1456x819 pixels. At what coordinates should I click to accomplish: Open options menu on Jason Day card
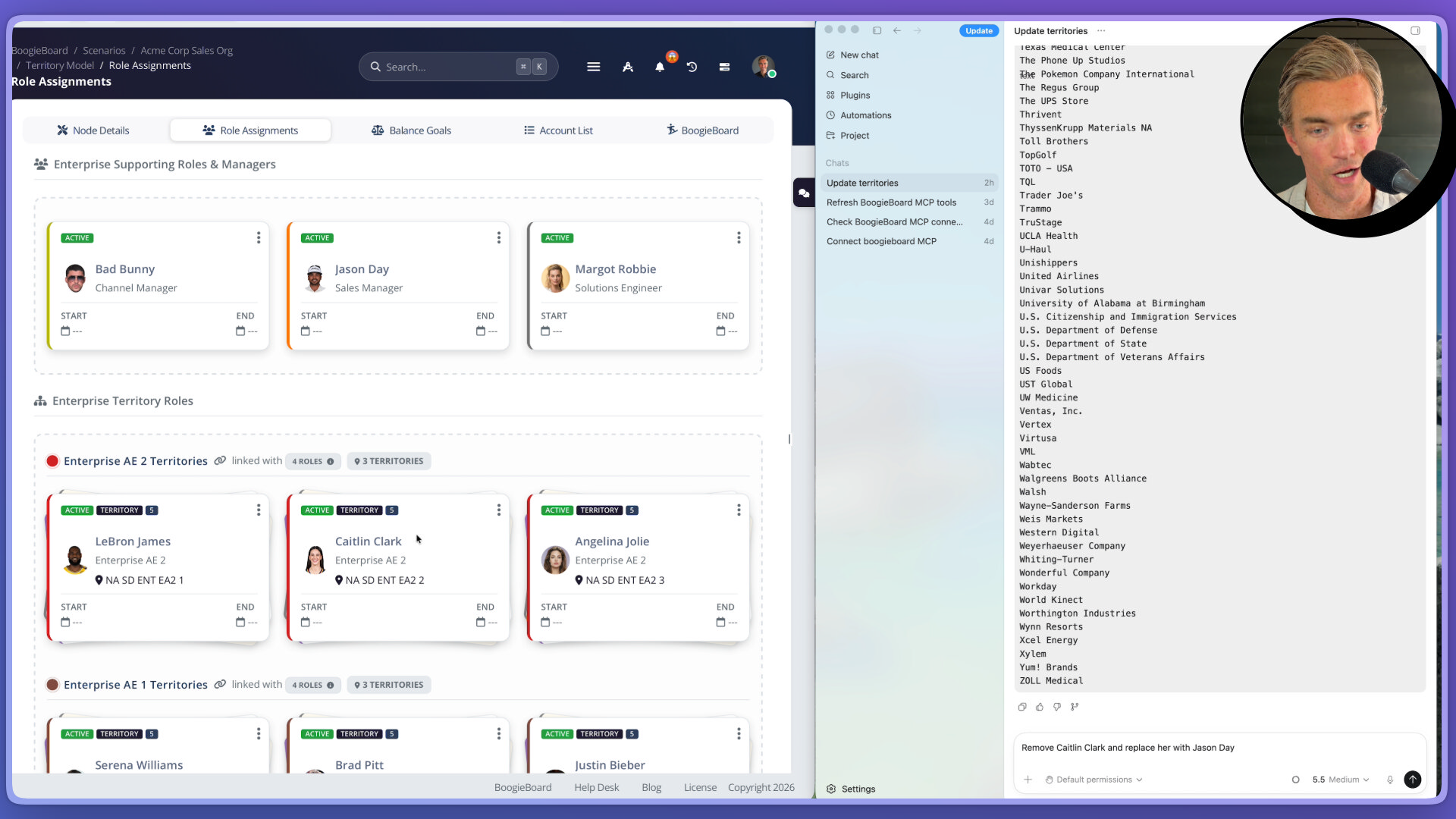coord(498,238)
